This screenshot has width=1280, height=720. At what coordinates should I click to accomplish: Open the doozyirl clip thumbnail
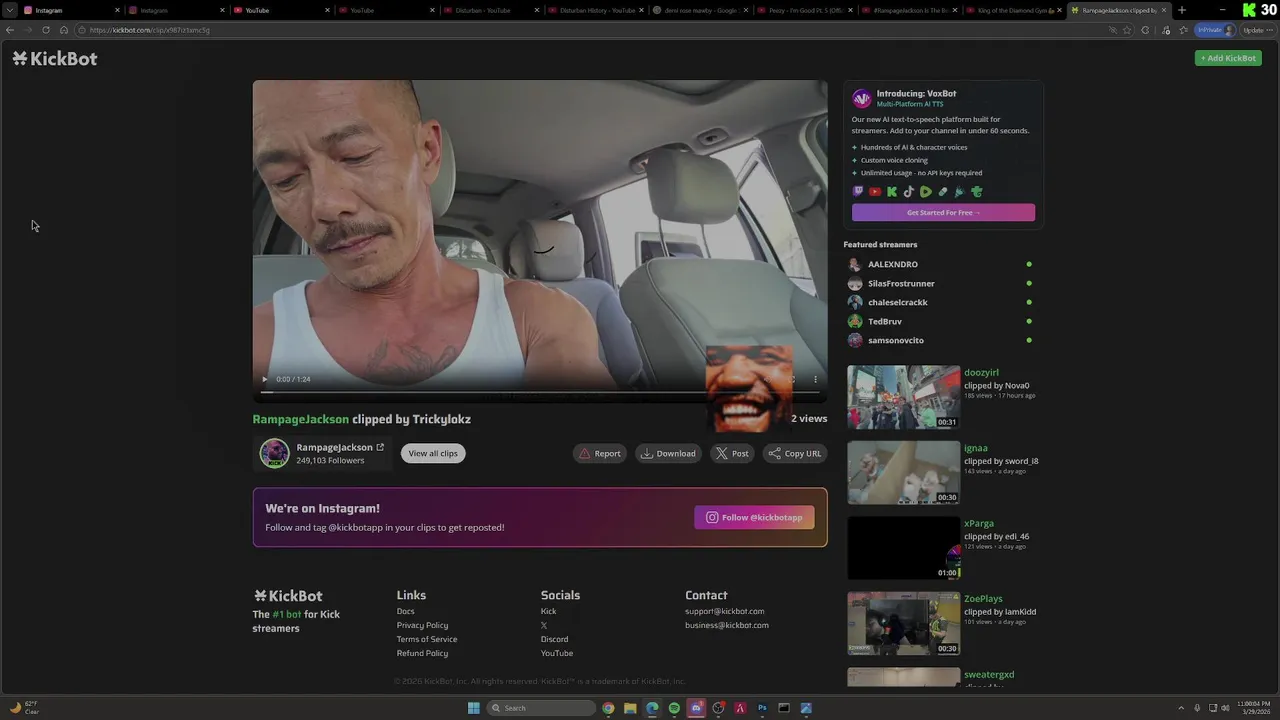pyautogui.click(x=903, y=397)
